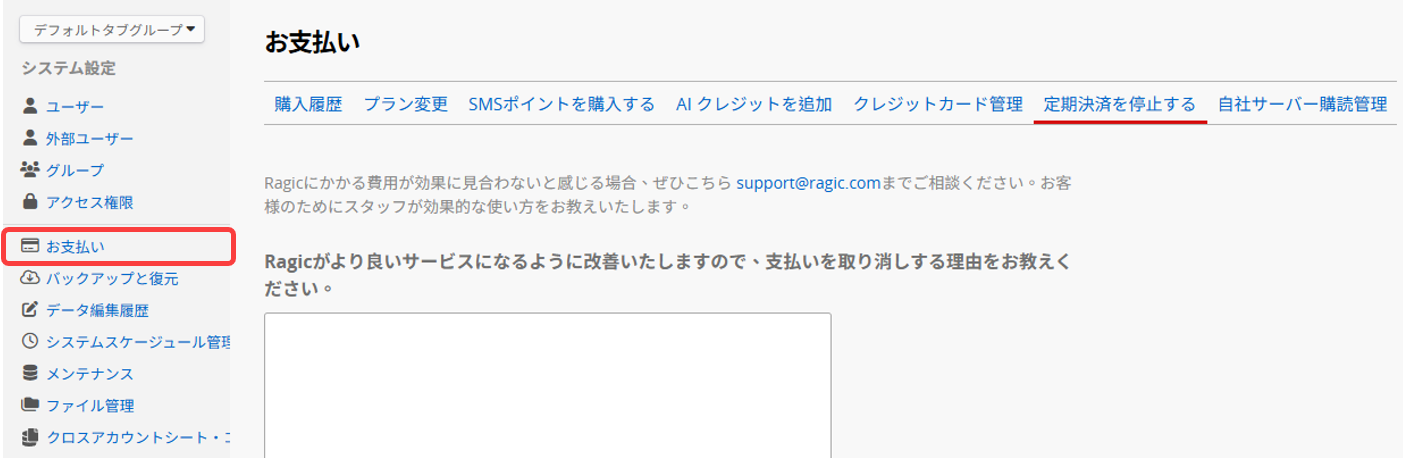Click the support@ragic.com email link
The width and height of the screenshot is (1403, 458).
pos(808,184)
